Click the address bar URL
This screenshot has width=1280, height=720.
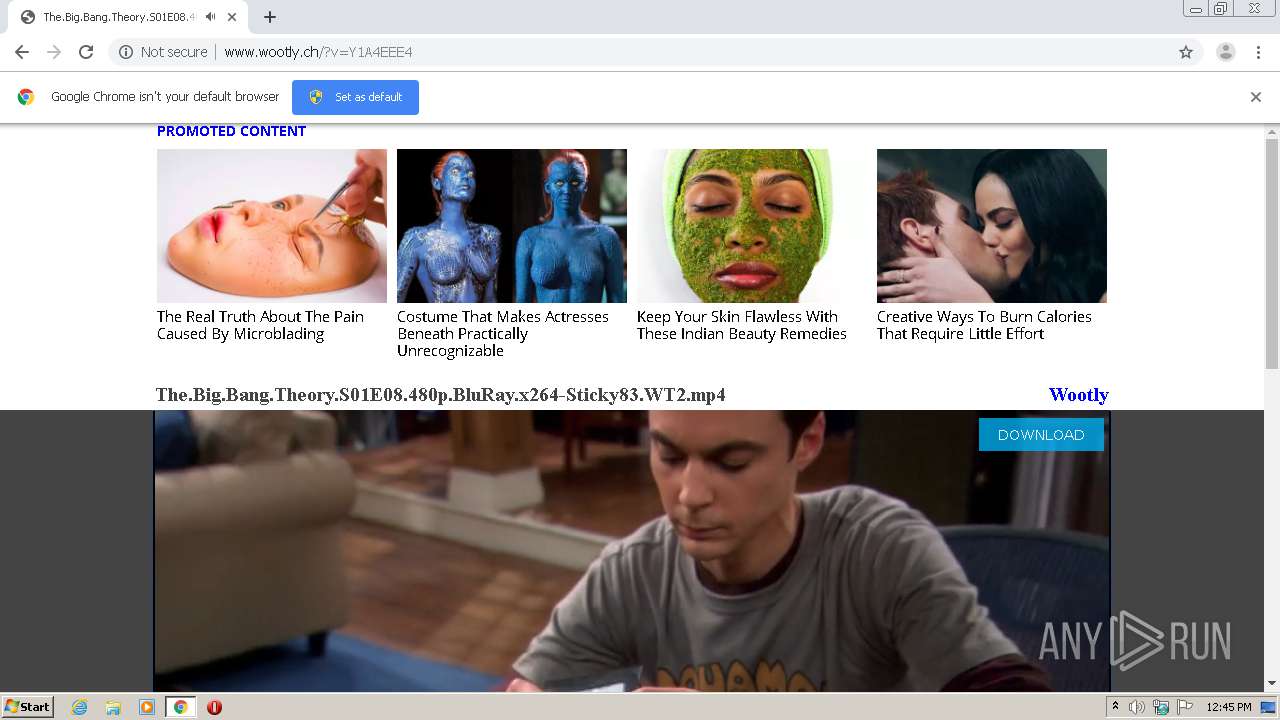(x=318, y=52)
